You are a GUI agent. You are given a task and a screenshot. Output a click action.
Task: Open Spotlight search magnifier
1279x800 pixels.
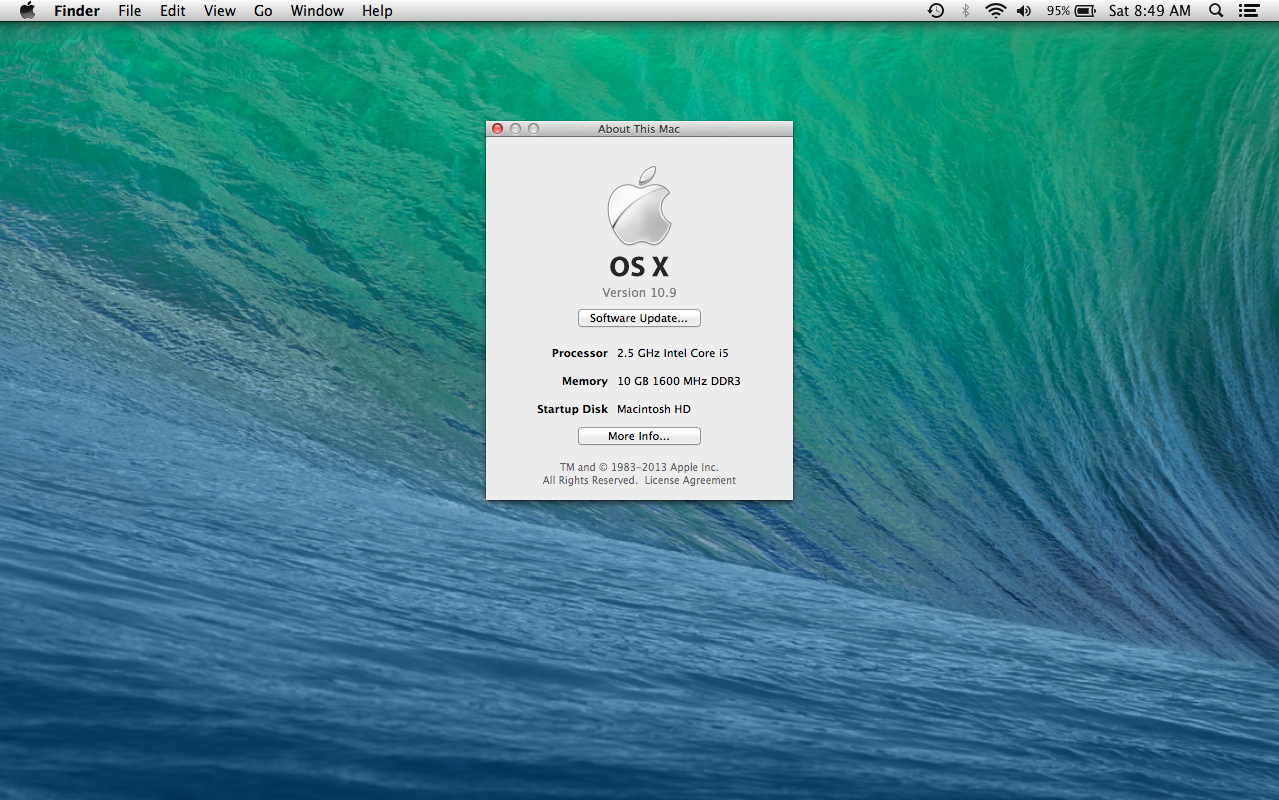click(1216, 11)
